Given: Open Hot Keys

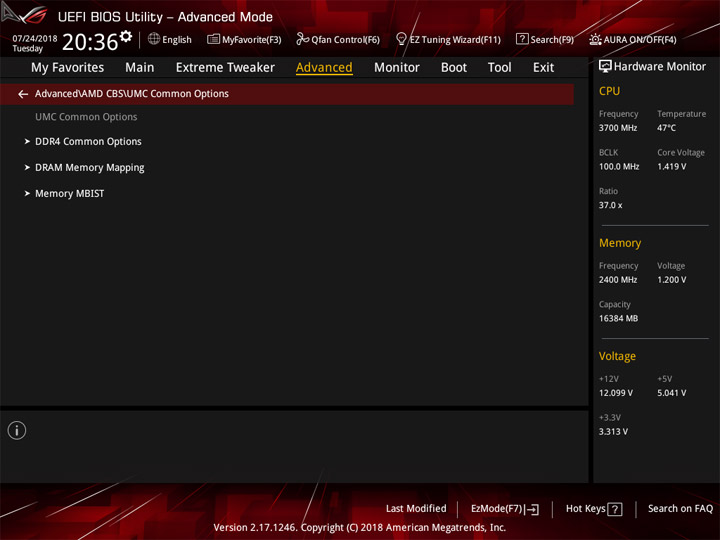Looking at the screenshot, I should tap(585, 509).
